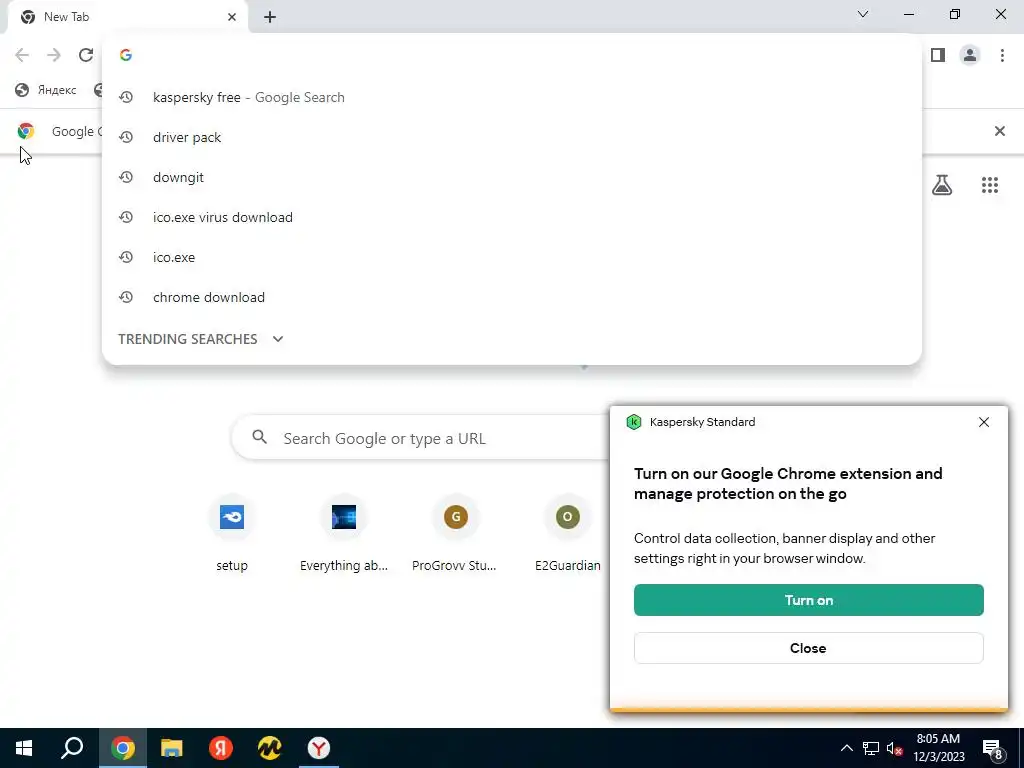Screen dimensions: 1024x768
Task: Open Search Labs flask icon
Action: coord(942,185)
